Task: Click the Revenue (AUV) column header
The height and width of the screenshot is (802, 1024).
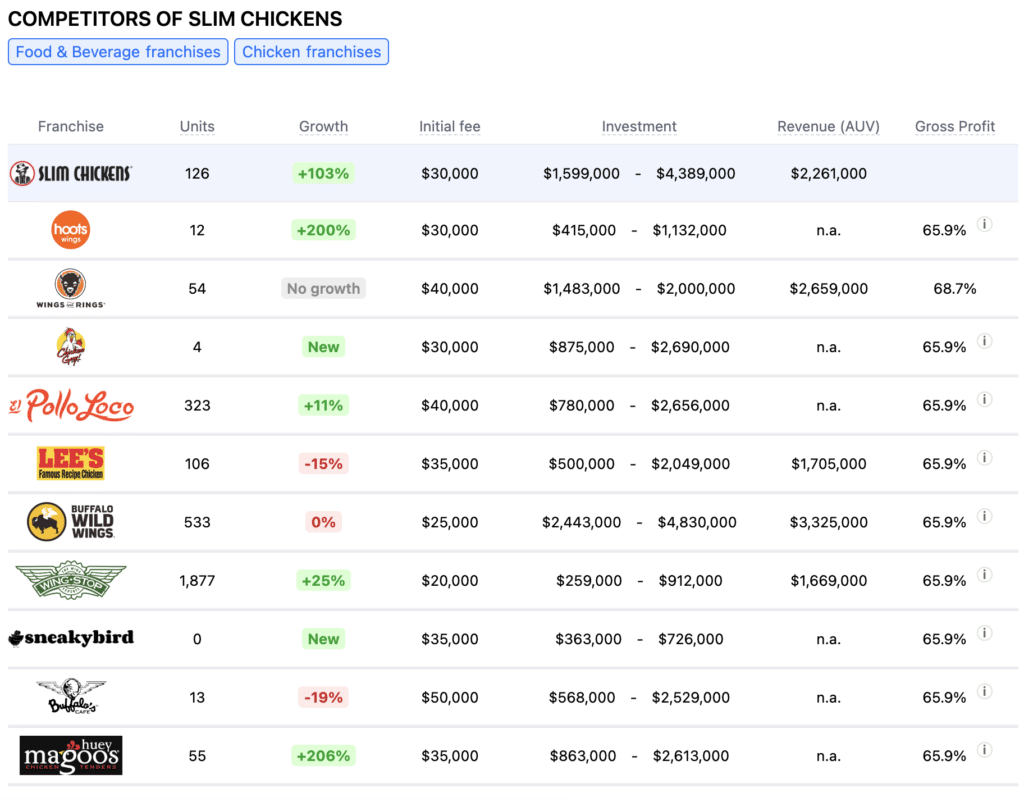Action: click(x=828, y=126)
